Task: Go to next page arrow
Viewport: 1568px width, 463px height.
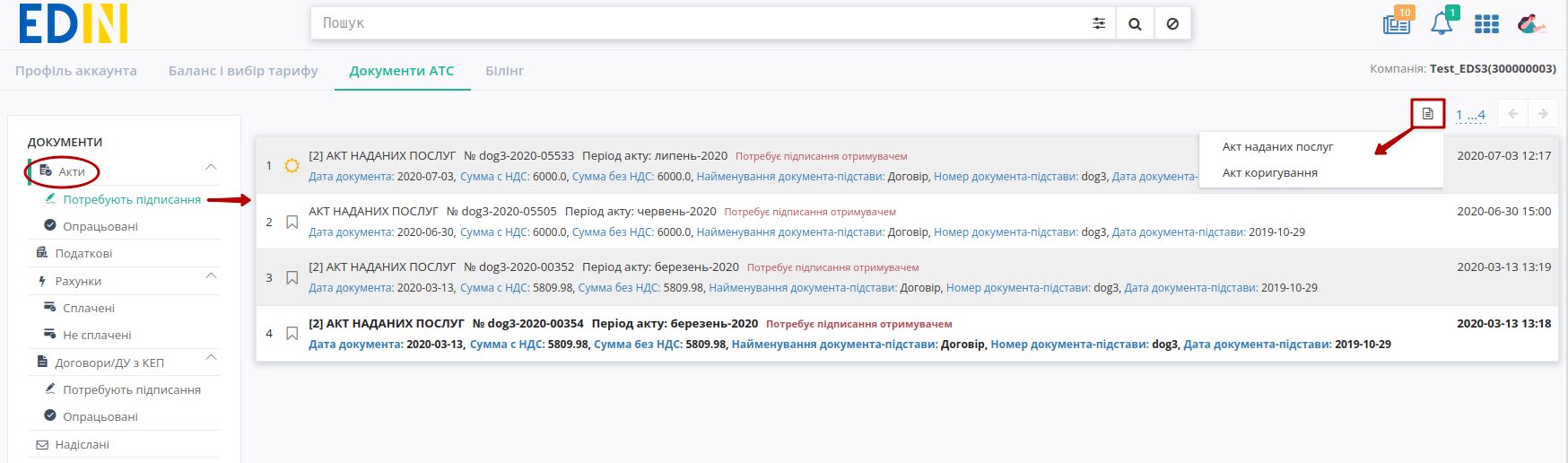Action: tap(1543, 114)
